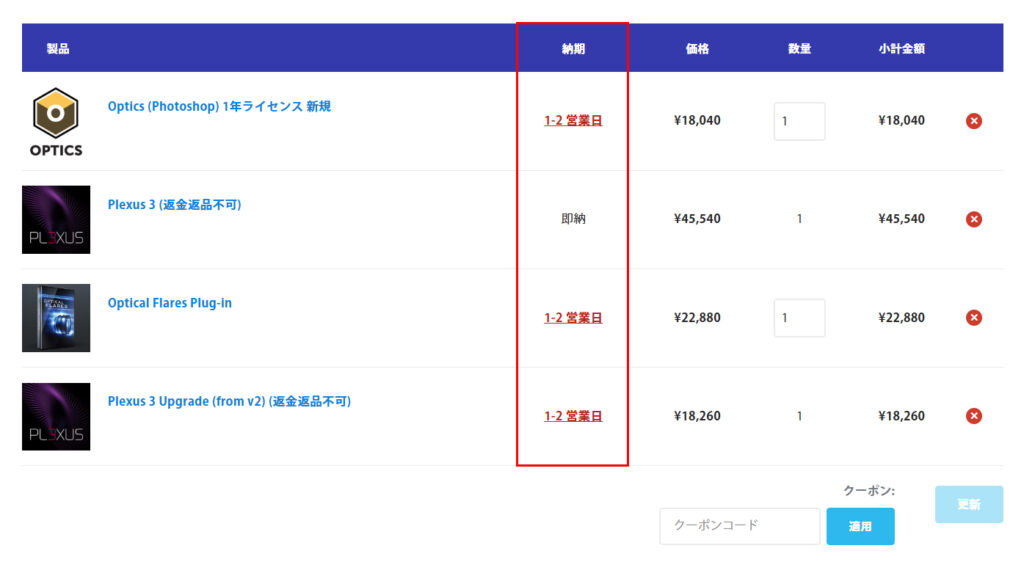The width and height of the screenshot is (1024, 562).
Task: Open Plexus 3 Upgrade (from v2) product link
Action: pyautogui.click(x=229, y=401)
